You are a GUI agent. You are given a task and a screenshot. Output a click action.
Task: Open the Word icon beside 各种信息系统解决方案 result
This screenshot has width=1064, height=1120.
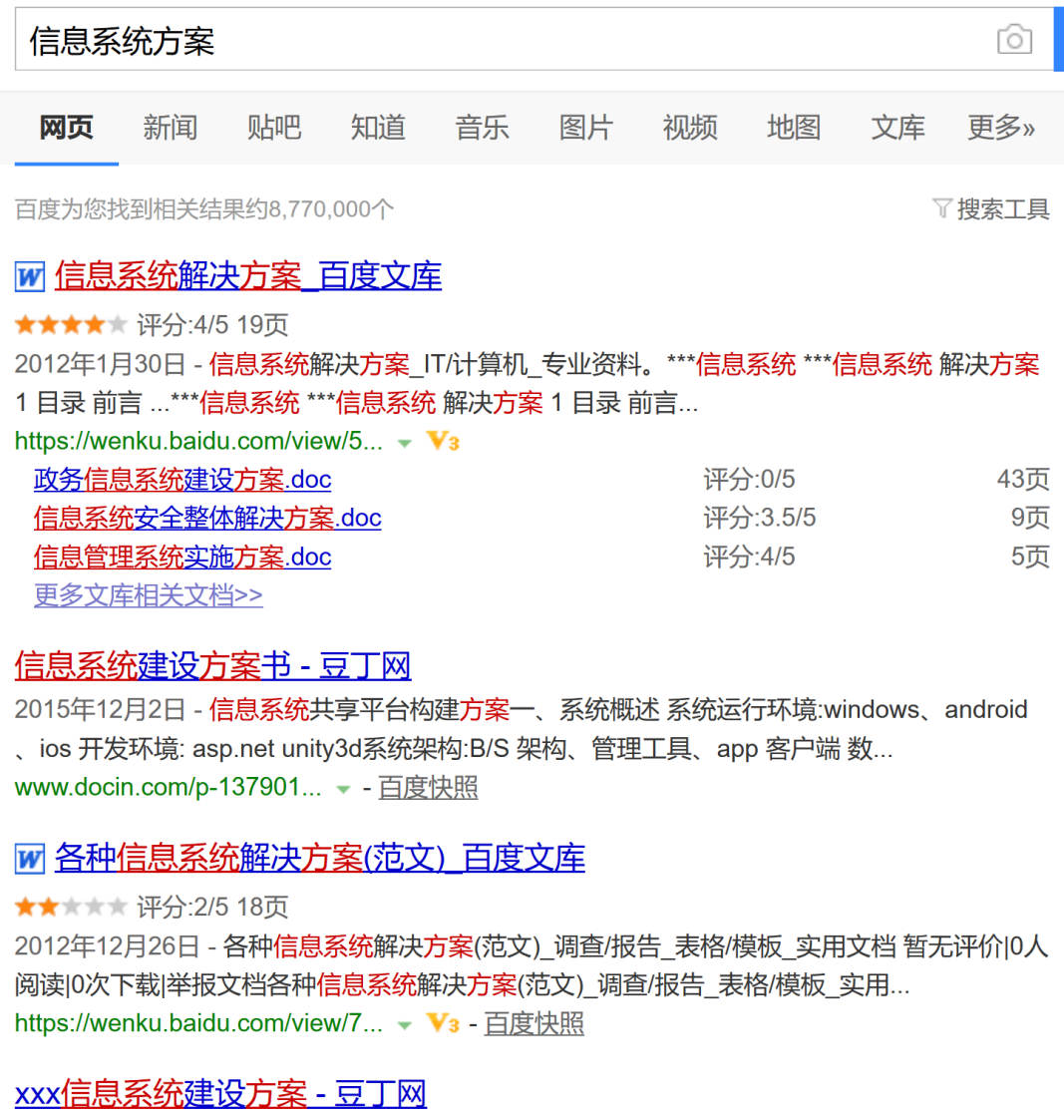pyautogui.click(x=30, y=859)
